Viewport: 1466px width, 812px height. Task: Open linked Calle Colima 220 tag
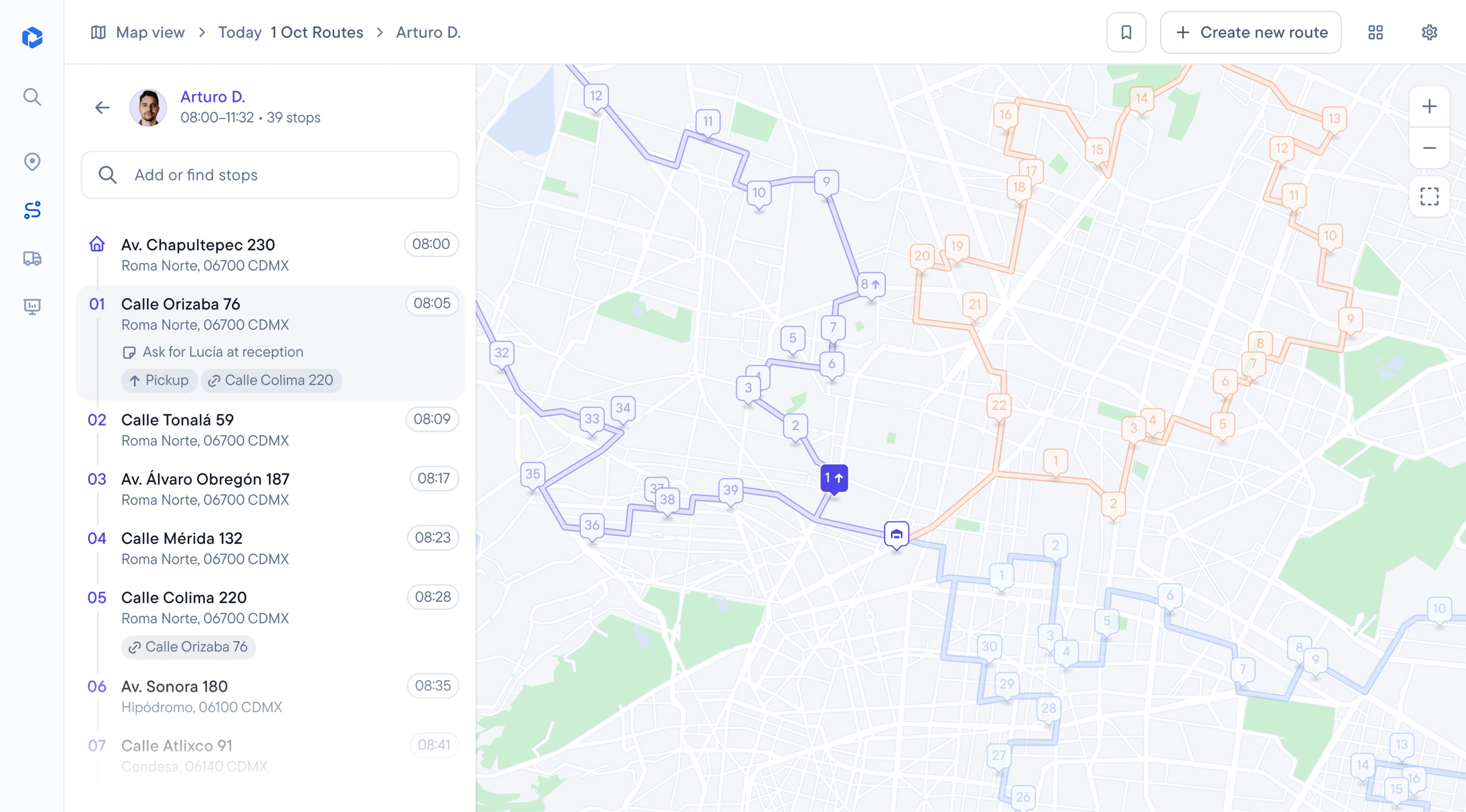[x=271, y=380]
